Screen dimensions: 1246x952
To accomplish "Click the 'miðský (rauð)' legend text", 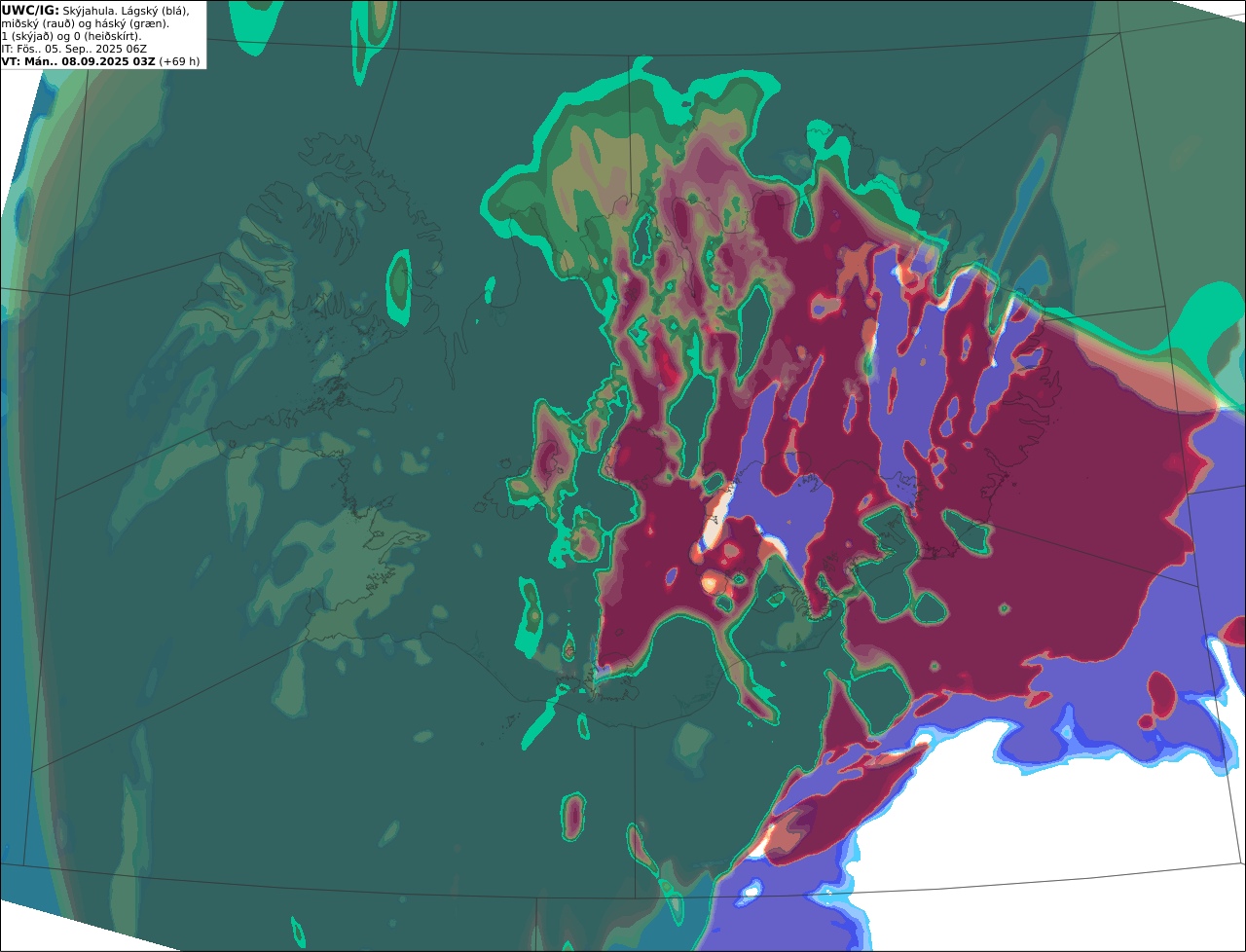I will click(x=38, y=24).
